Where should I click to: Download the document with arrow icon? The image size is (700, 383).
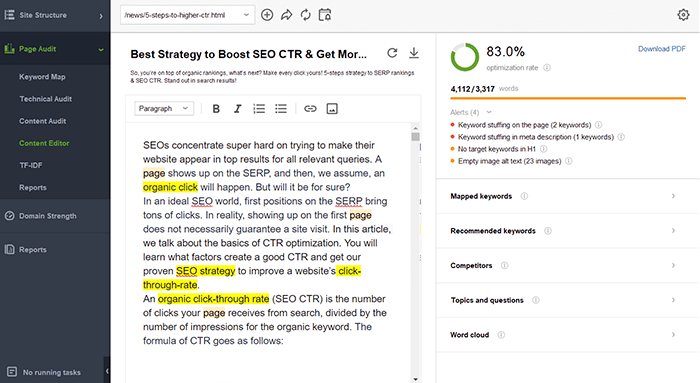coord(414,53)
